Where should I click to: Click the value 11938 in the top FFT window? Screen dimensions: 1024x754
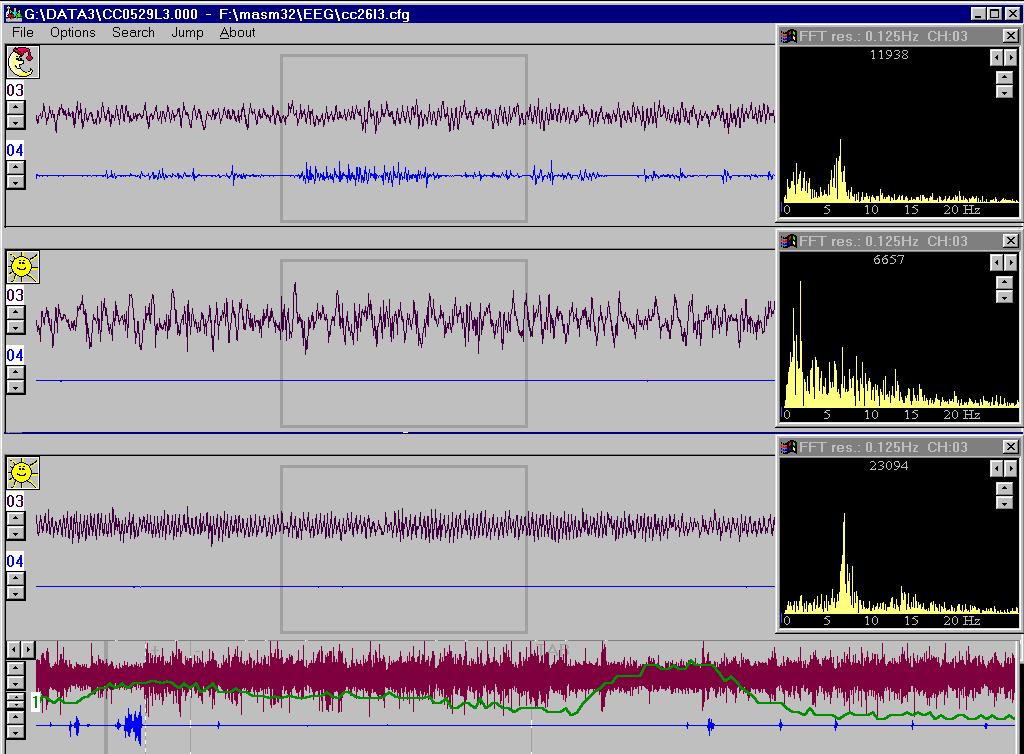(889, 55)
